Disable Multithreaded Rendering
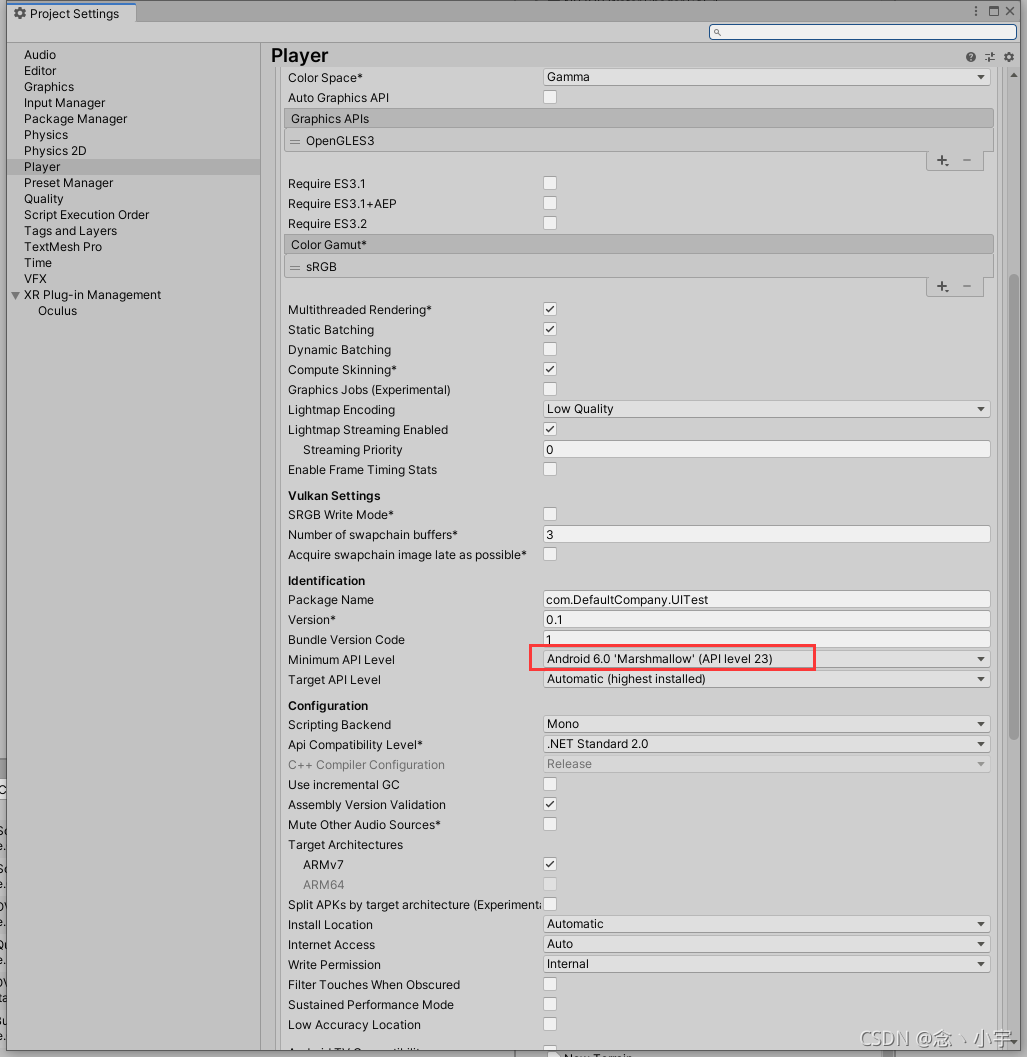 (550, 309)
